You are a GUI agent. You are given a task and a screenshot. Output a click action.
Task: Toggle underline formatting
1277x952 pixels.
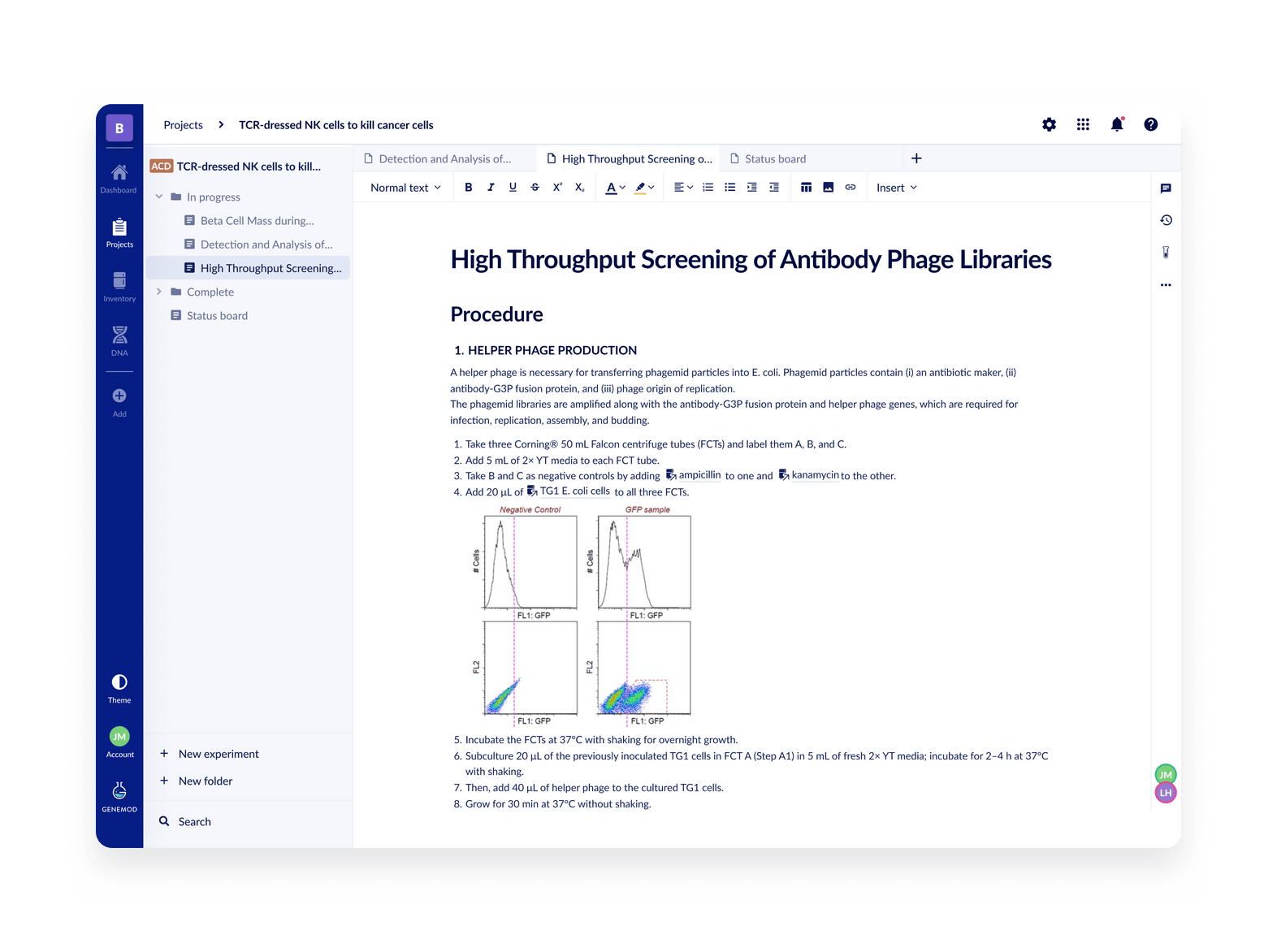click(513, 187)
